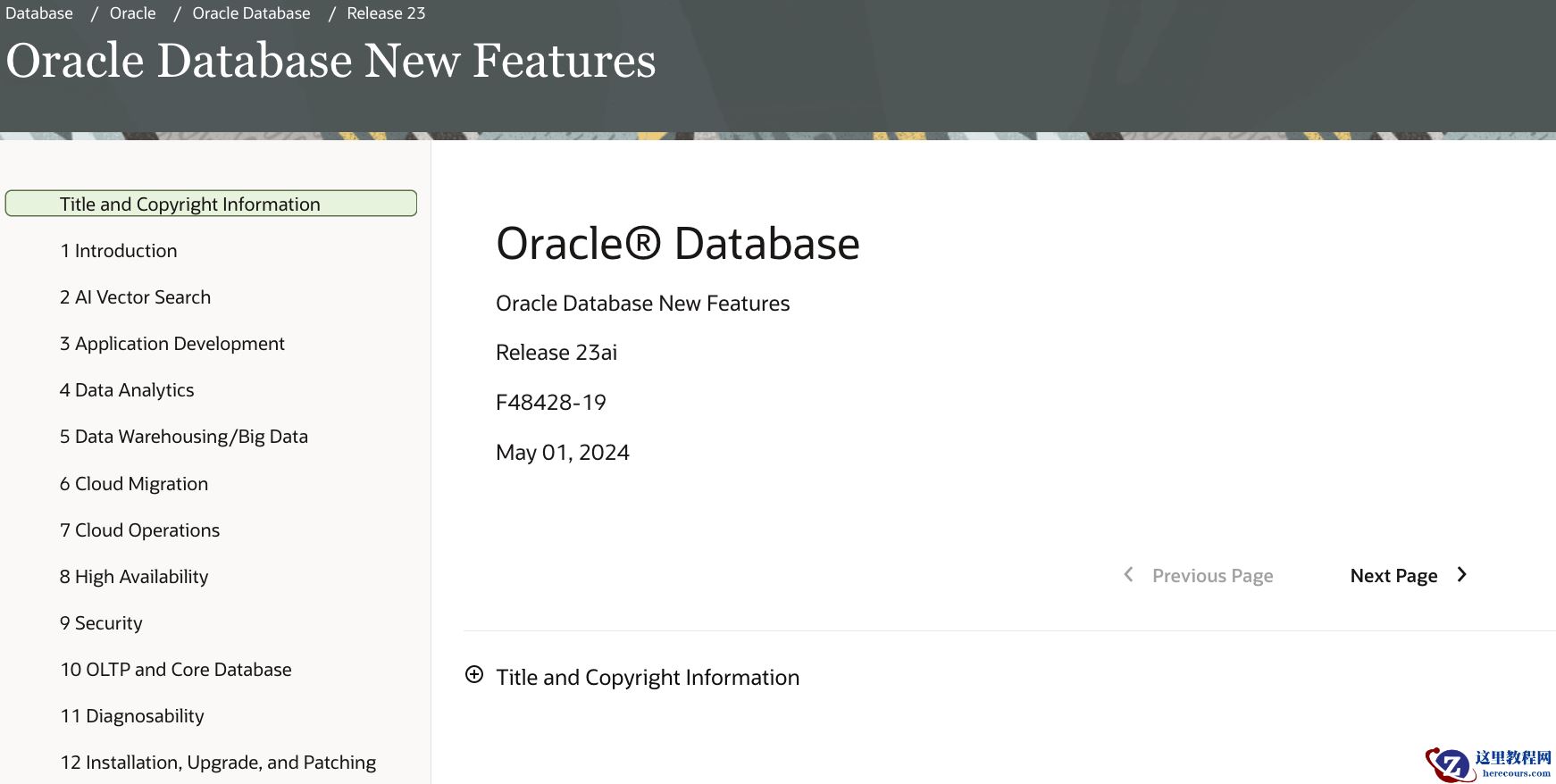The height and width of the screenshot is (784, 1556).
Task: Open the Oracle breadcrumb link
Action: [x=132, y=13]
